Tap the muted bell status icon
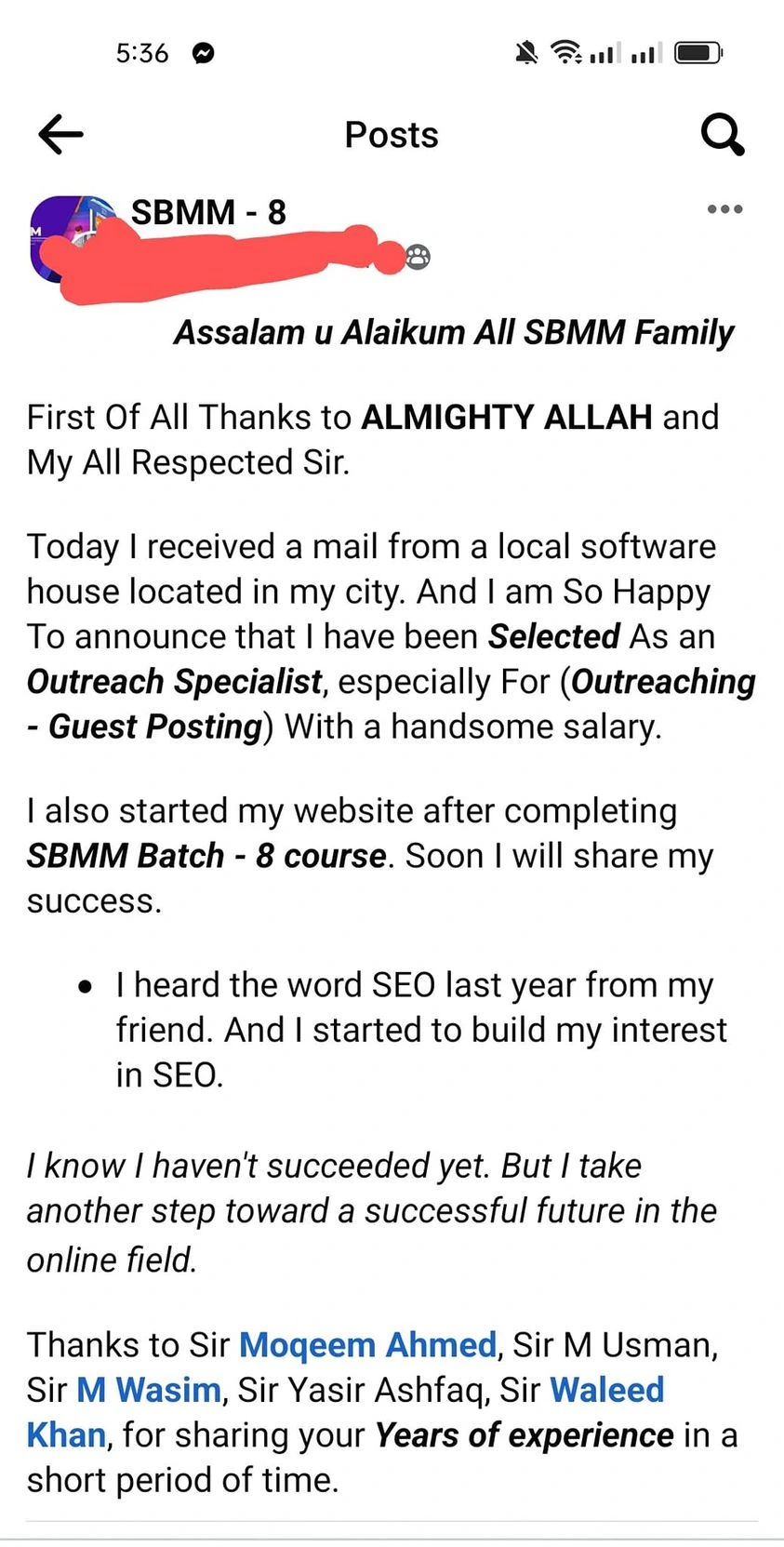This screenshot has width=784, height=1547. click(526, 53)
